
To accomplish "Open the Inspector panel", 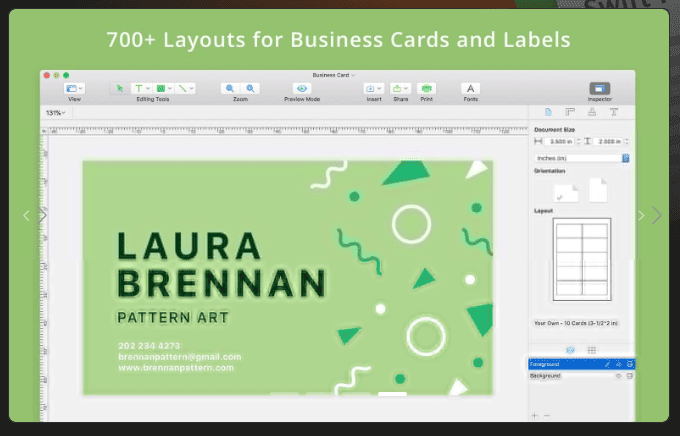I will (x=600, y=89).
